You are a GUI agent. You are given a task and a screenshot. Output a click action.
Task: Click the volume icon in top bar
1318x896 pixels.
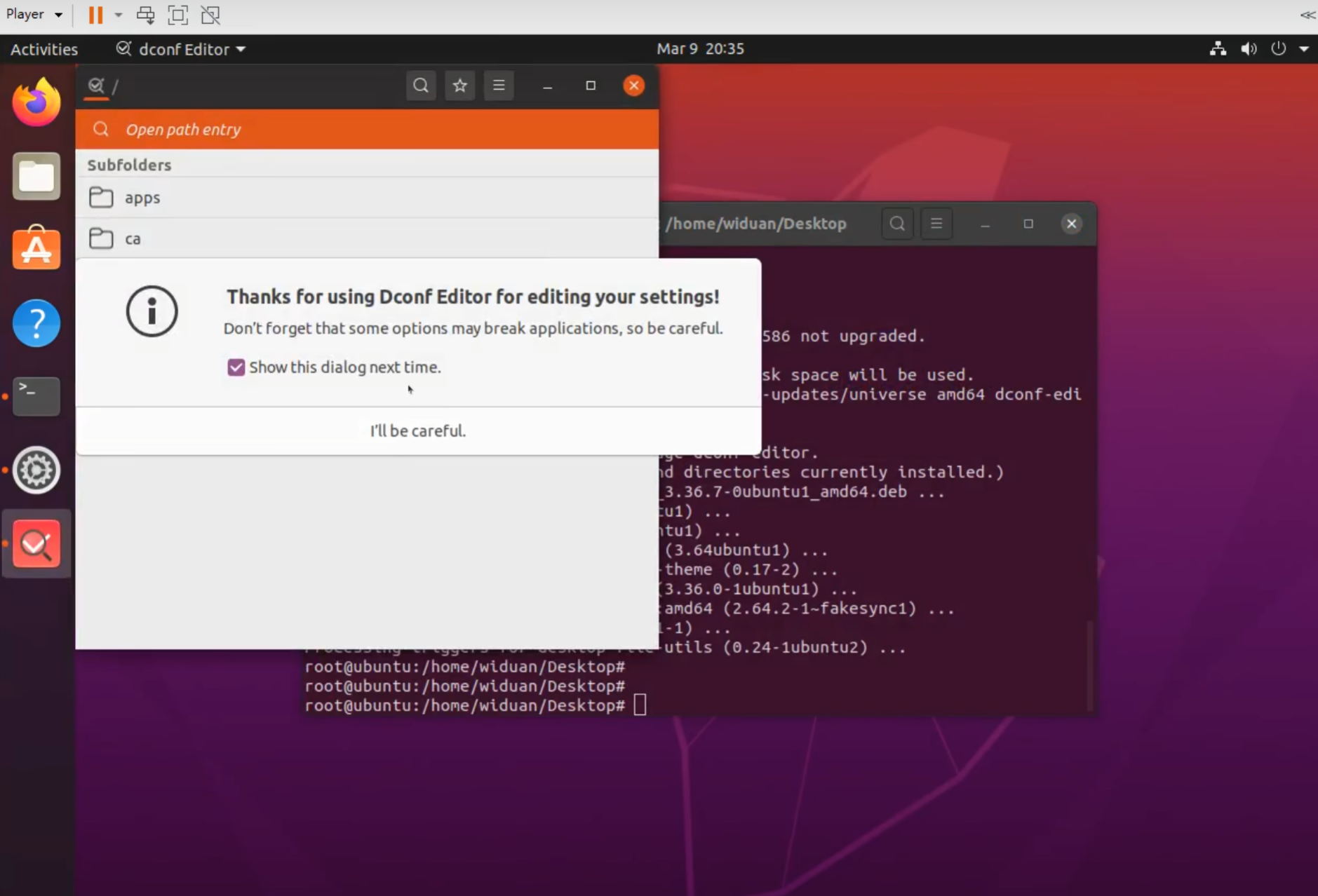click(x=1249, y=49)
